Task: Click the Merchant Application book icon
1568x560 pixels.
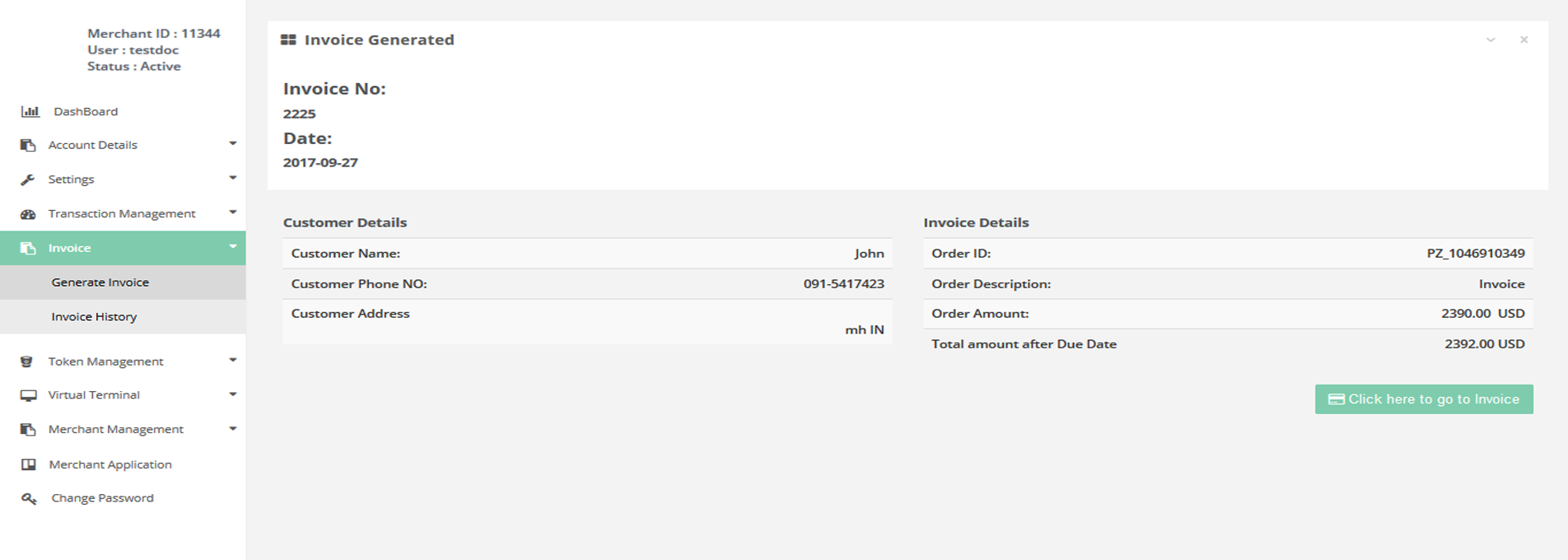Action: point(29,464)
